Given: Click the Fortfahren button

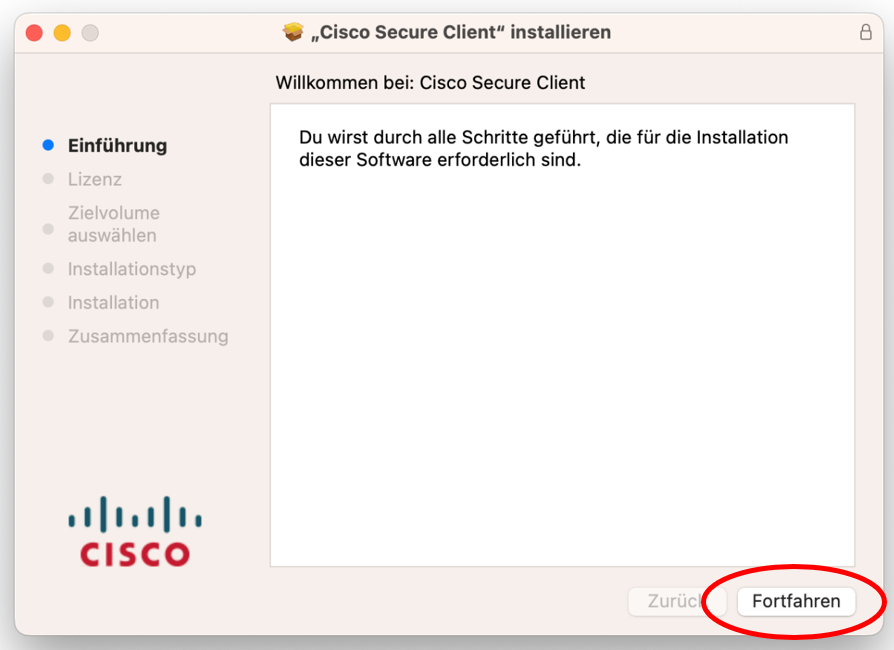Looking at the screenshot, I should pos(796,602).
